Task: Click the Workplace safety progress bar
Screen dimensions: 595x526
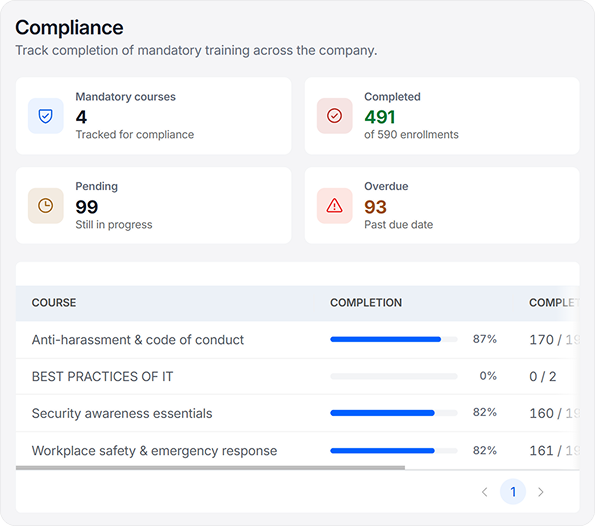Action: pos(394,450)
